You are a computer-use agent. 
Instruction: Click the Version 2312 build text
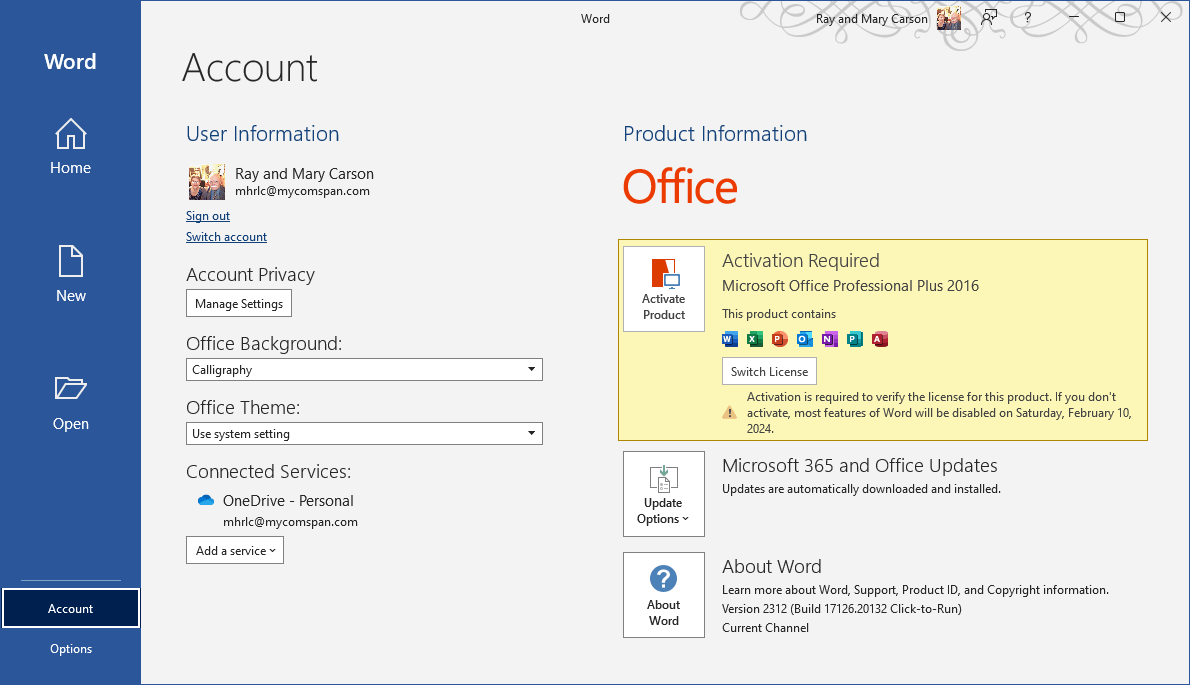[x=842, y=609]
